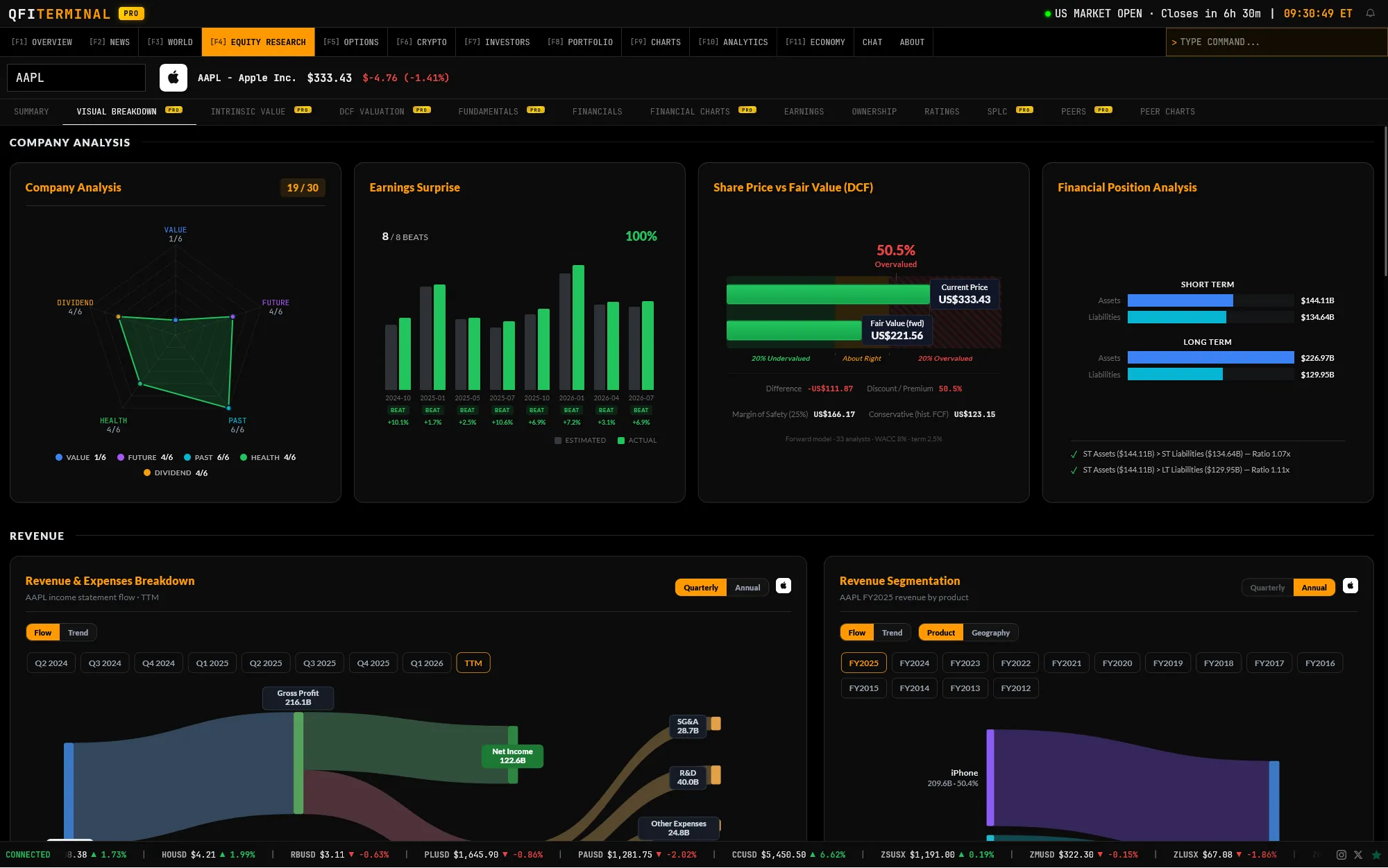Image resolution: width=1388 pixels, height=868 pixels.
Task: Go to F11 Economy section
Action: tap(815, 42)
